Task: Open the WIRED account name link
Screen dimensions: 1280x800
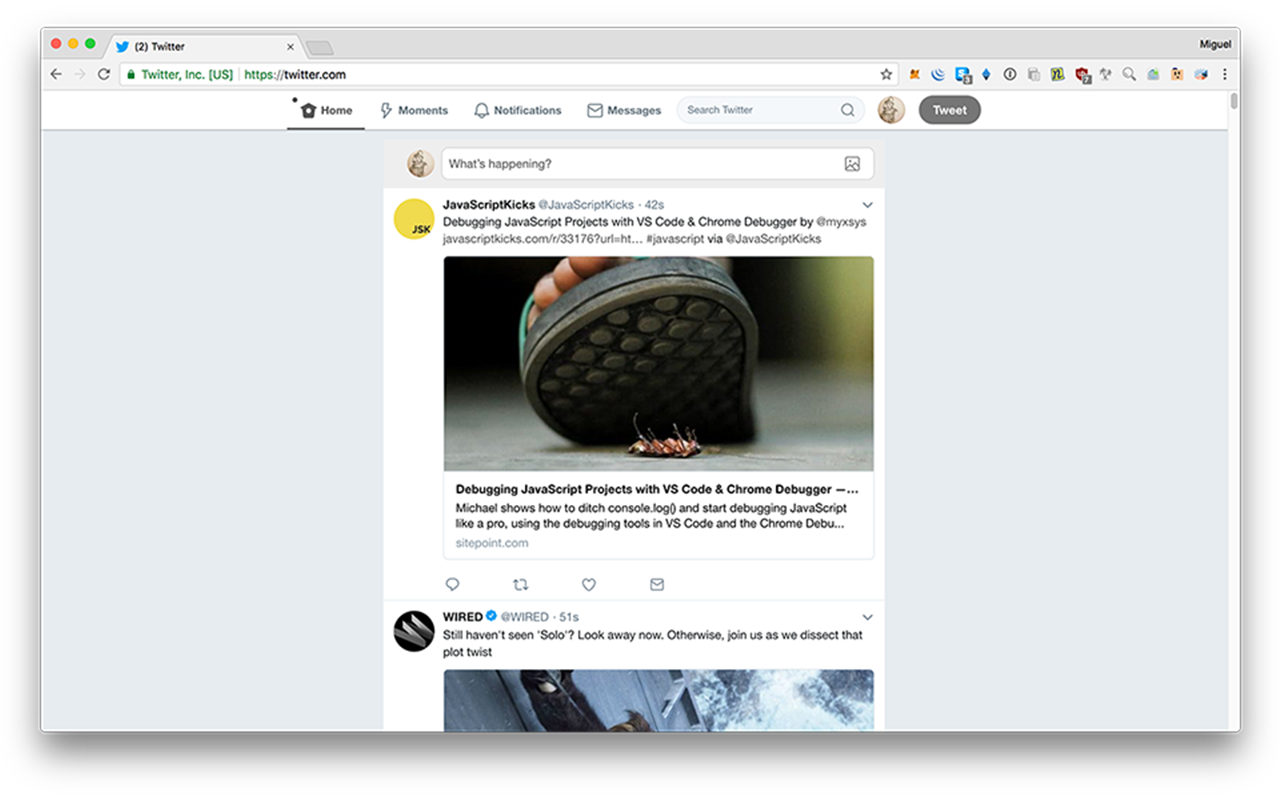Action: [x=463, y=617]
